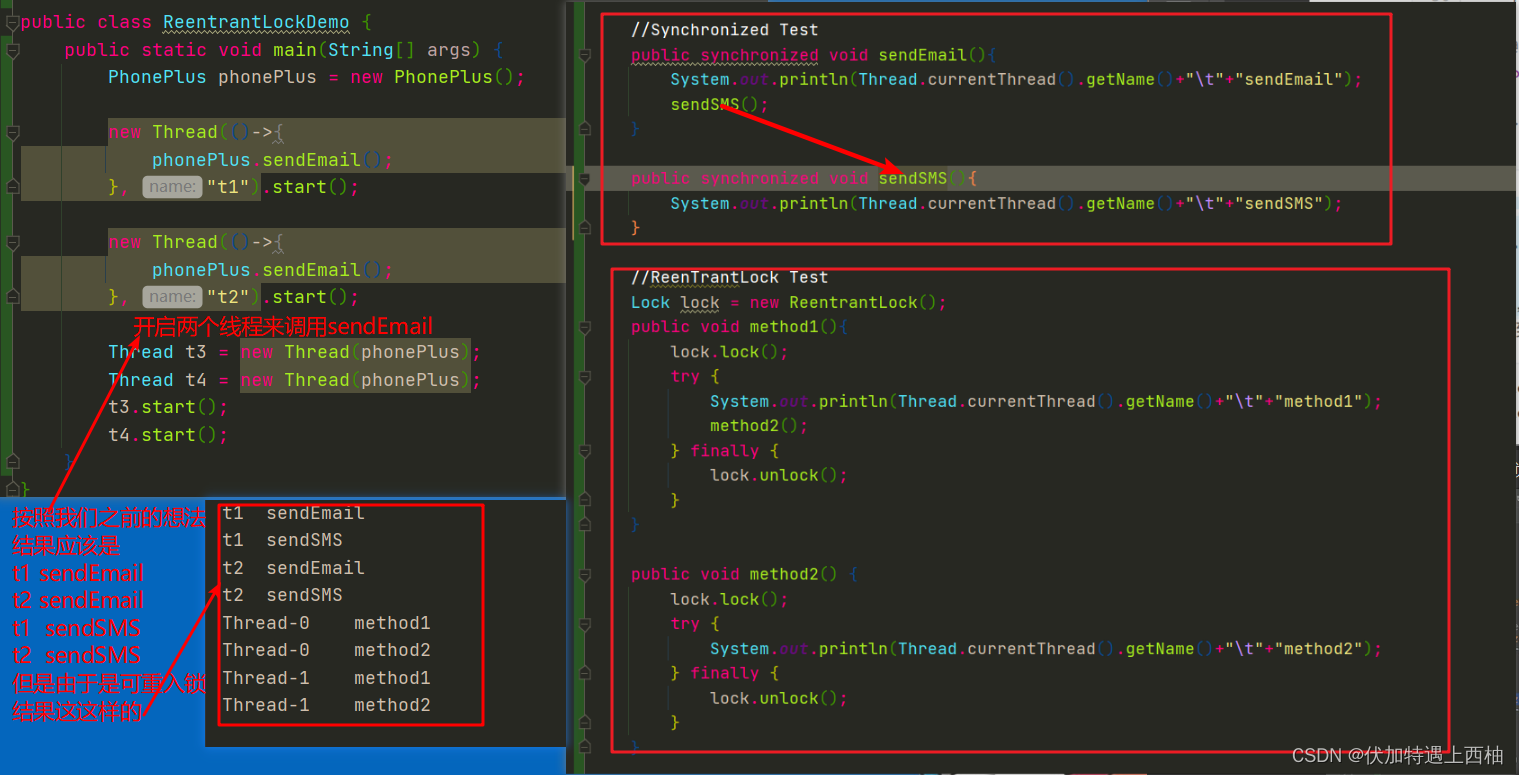Screen dimensions: 1519x775
Task: Click the method2() call inside method1
Action: click(759, 425)
